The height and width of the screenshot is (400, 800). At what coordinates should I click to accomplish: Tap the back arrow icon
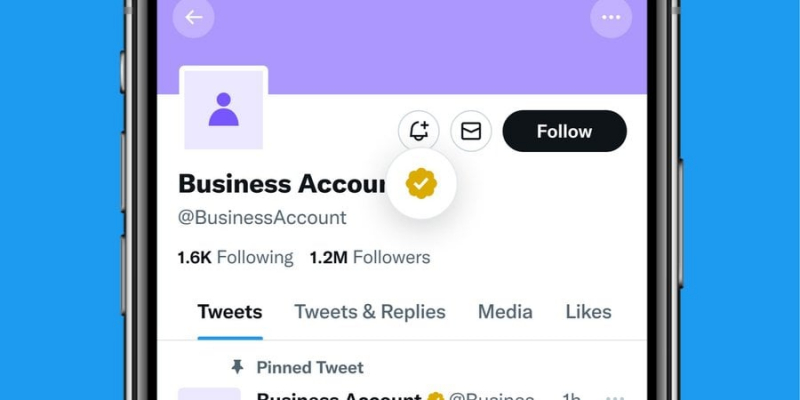[x=193, y=17]
